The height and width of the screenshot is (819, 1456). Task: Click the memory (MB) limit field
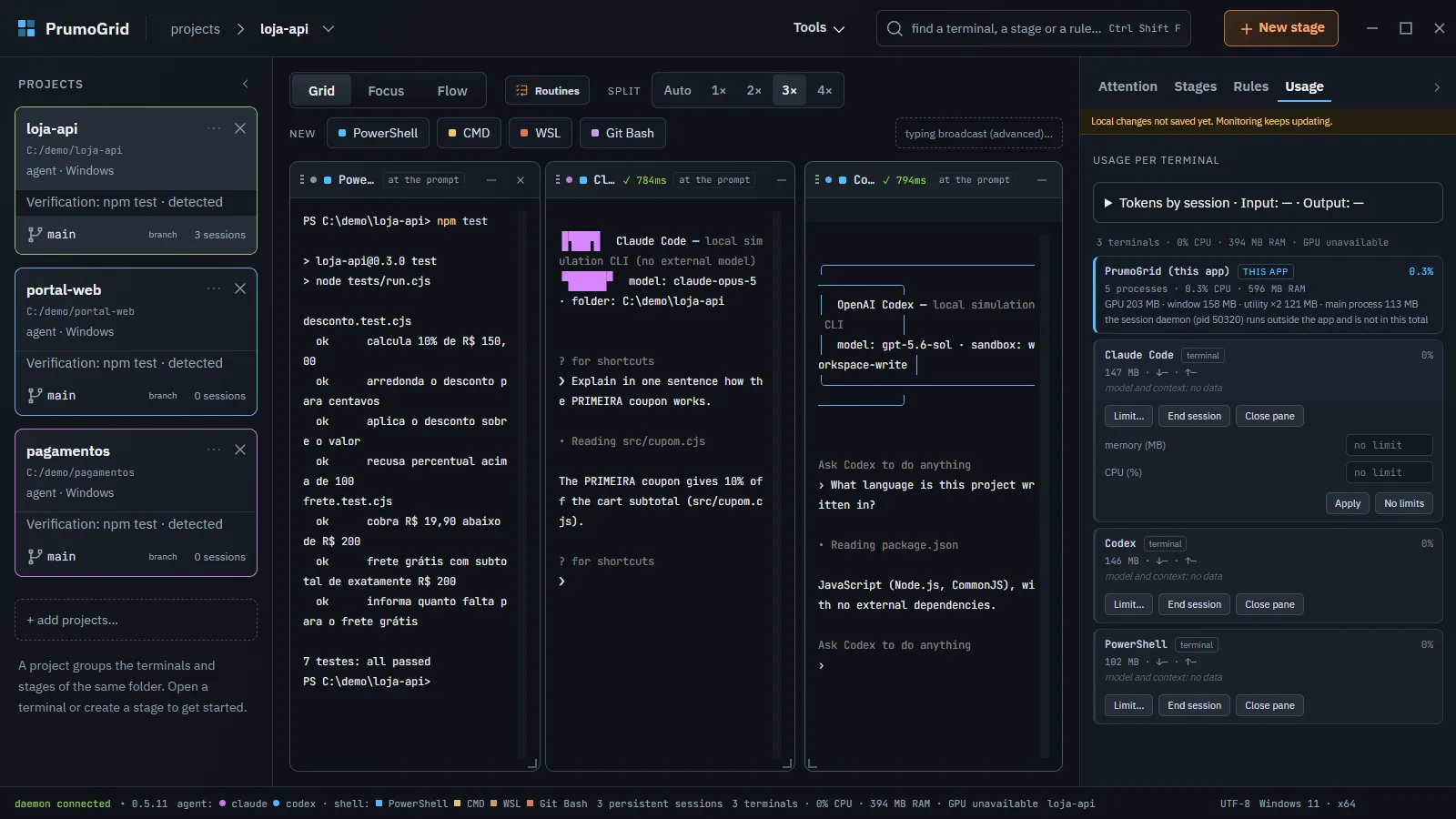pyautogui.click(x=1389, y=445)
